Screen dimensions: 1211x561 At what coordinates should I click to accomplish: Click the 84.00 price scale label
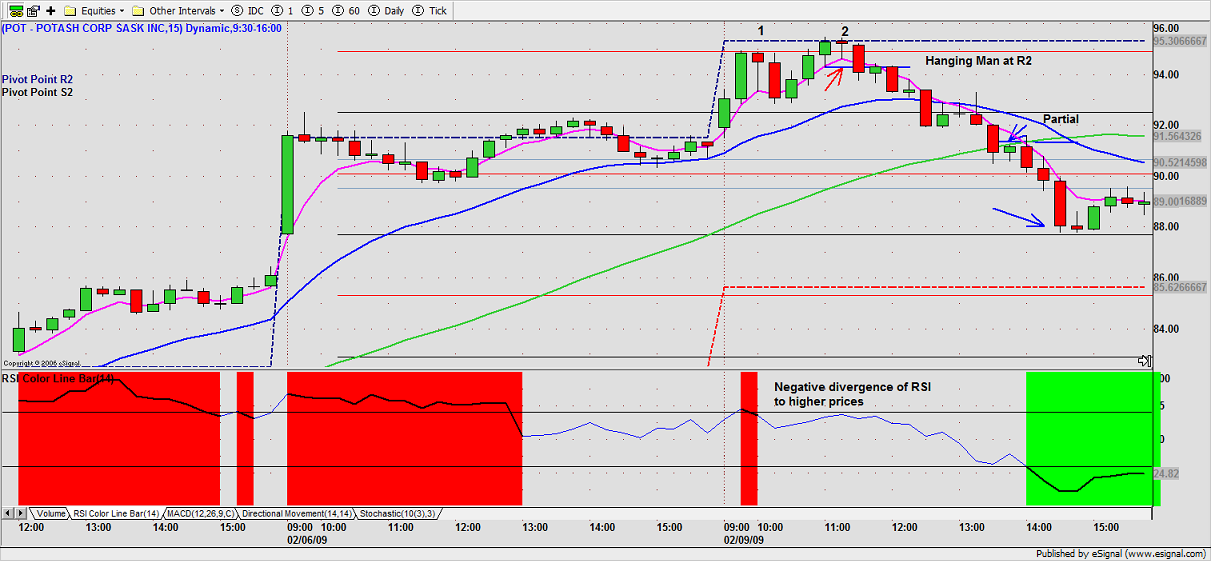tap(1168, 329)
